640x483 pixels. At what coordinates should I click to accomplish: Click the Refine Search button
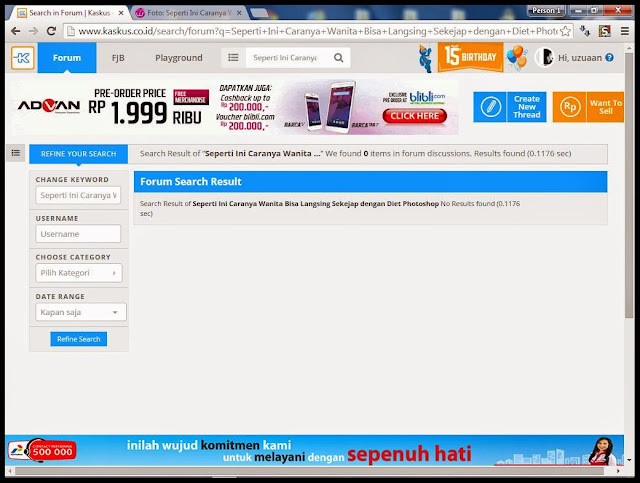(x=78, y=339)
